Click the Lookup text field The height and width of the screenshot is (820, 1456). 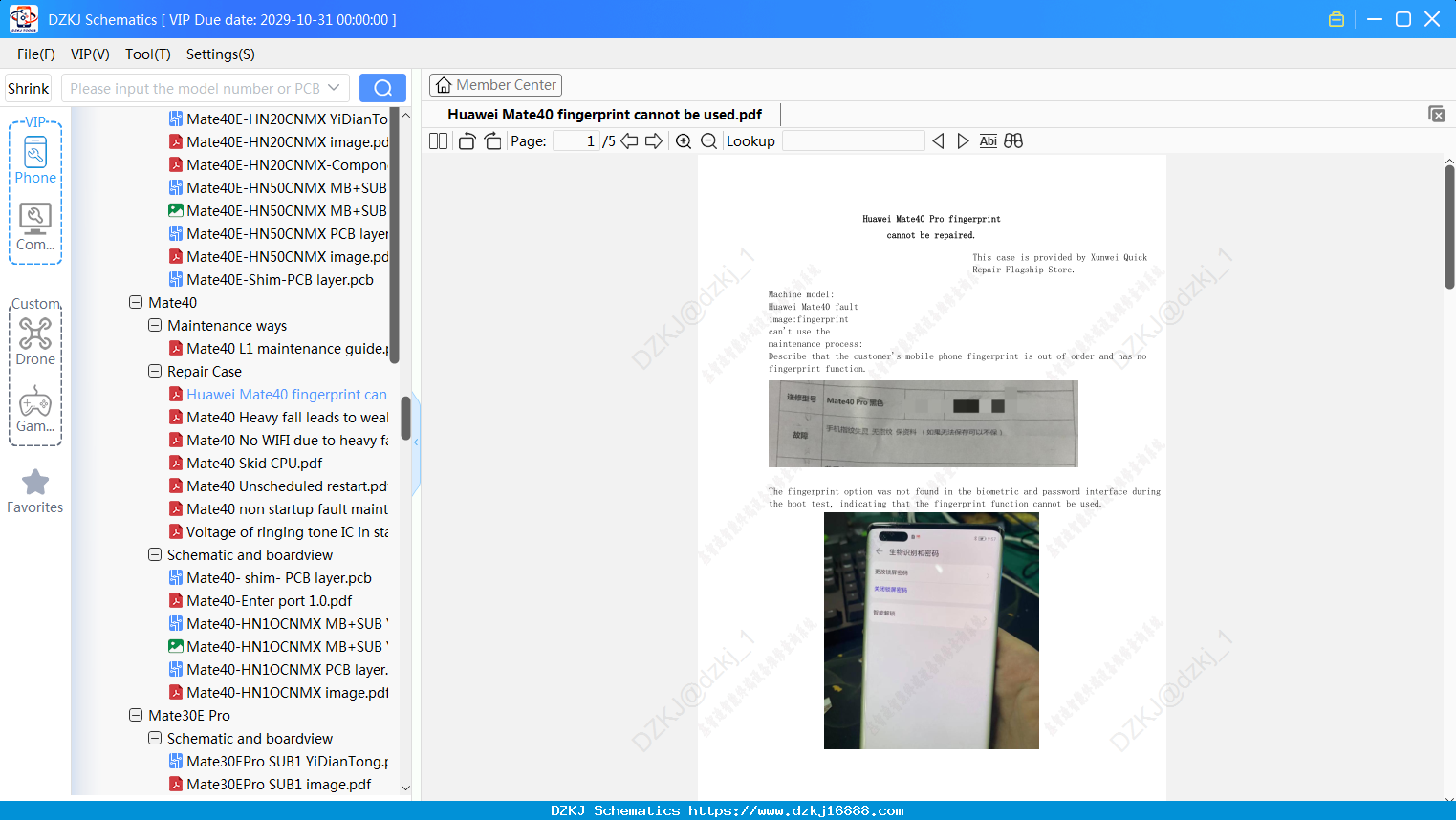coord(854,141)
